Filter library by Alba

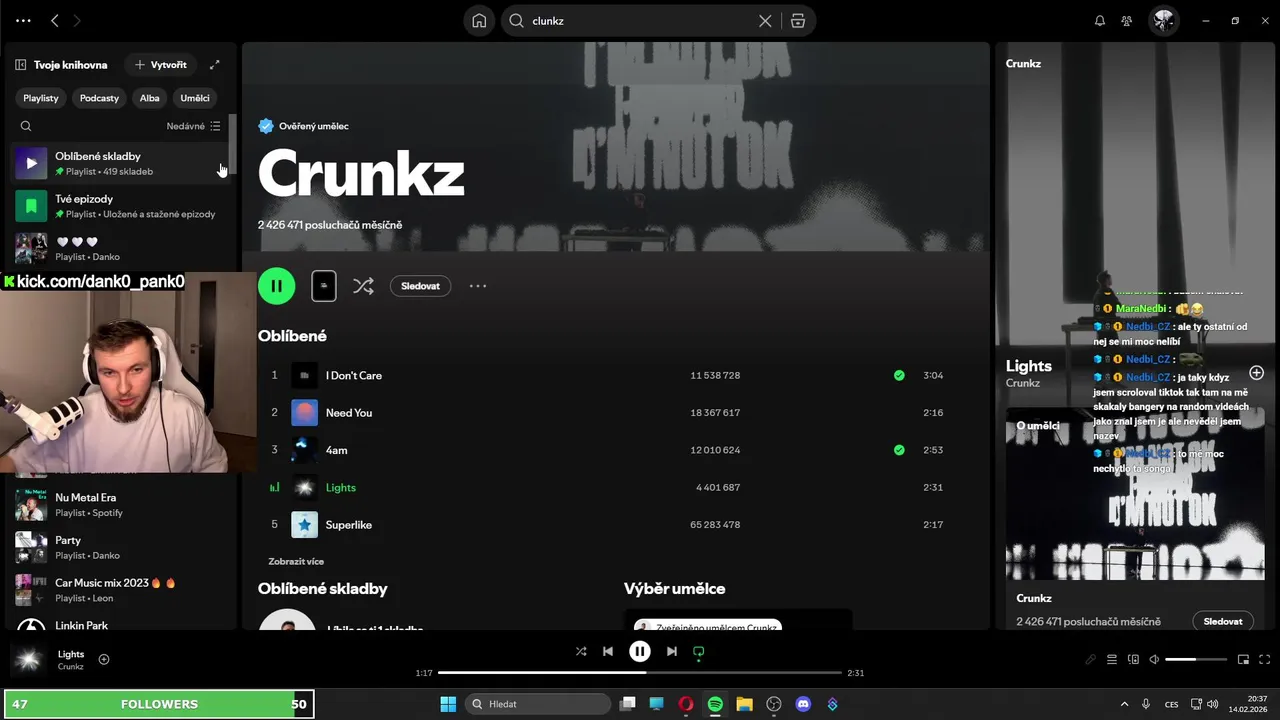click(150, 98)
